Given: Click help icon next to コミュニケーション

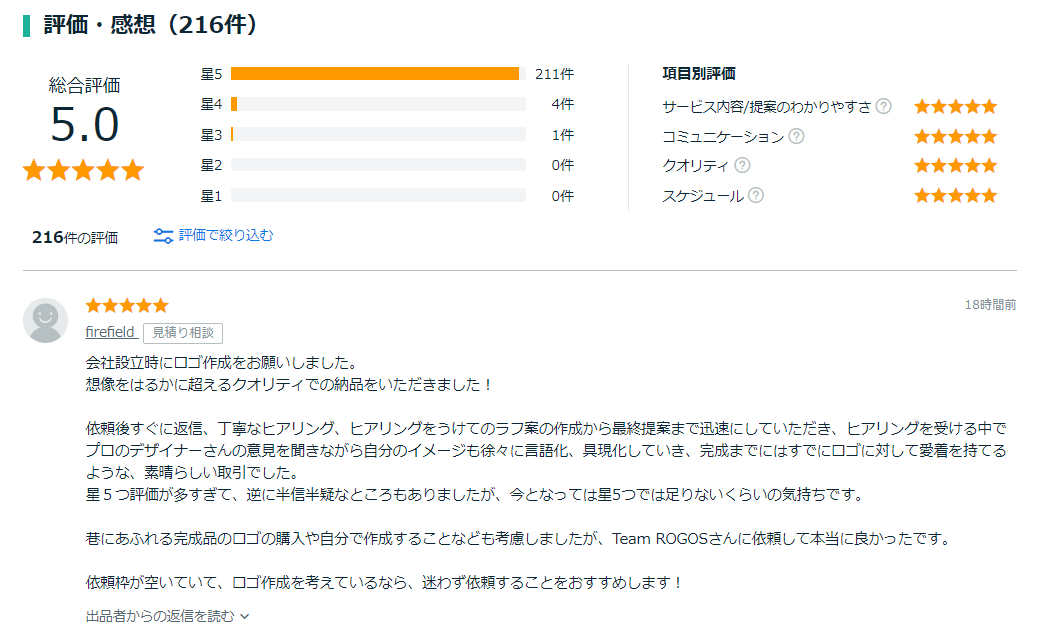Looking at the screenshot, I should click(796, 136).
